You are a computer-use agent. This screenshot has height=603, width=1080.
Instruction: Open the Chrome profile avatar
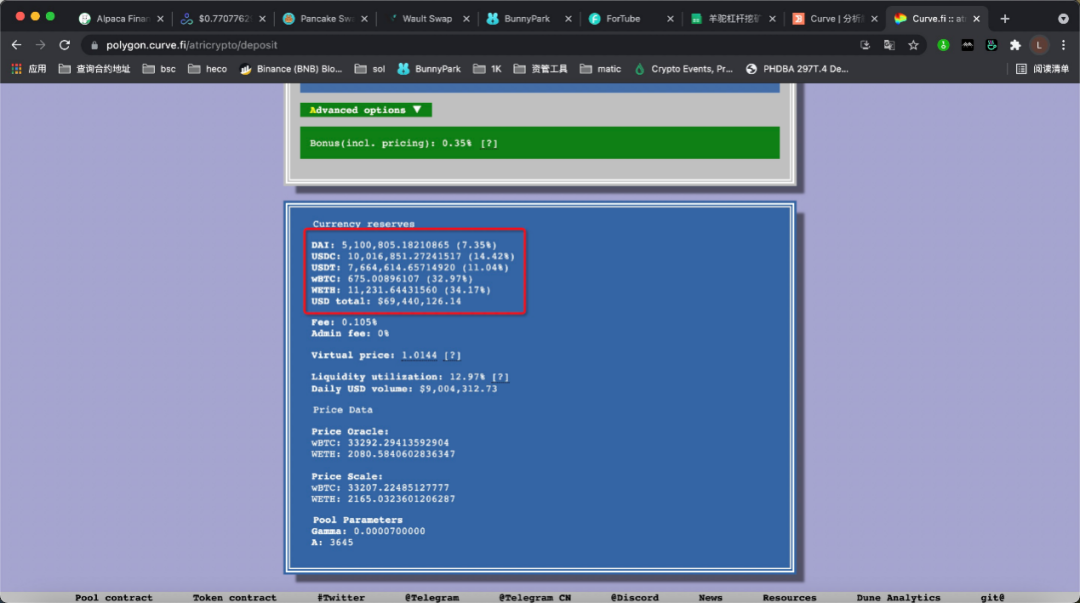point(1039,45)
